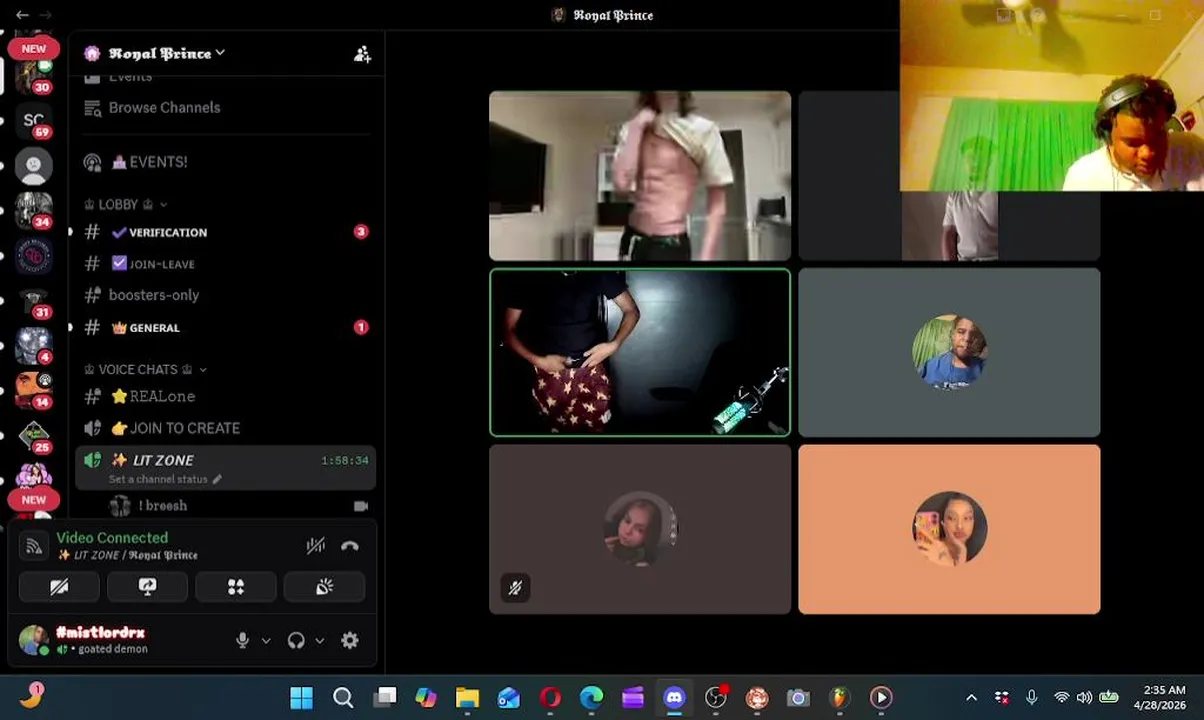
Task: Open the soundboard button
Action: (324, 587)
